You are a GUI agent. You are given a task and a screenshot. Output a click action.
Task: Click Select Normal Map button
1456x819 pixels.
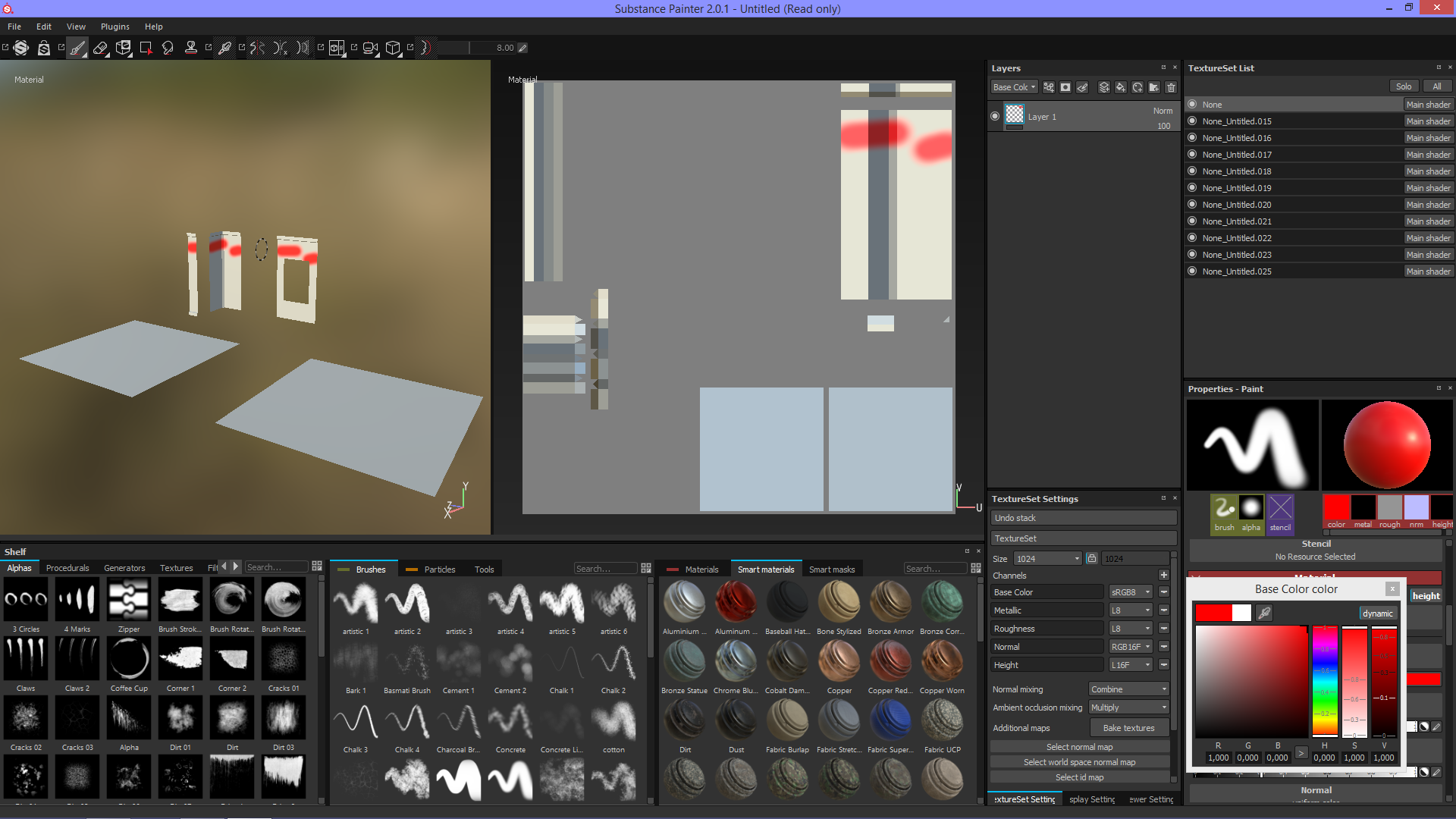[1080, 746]
